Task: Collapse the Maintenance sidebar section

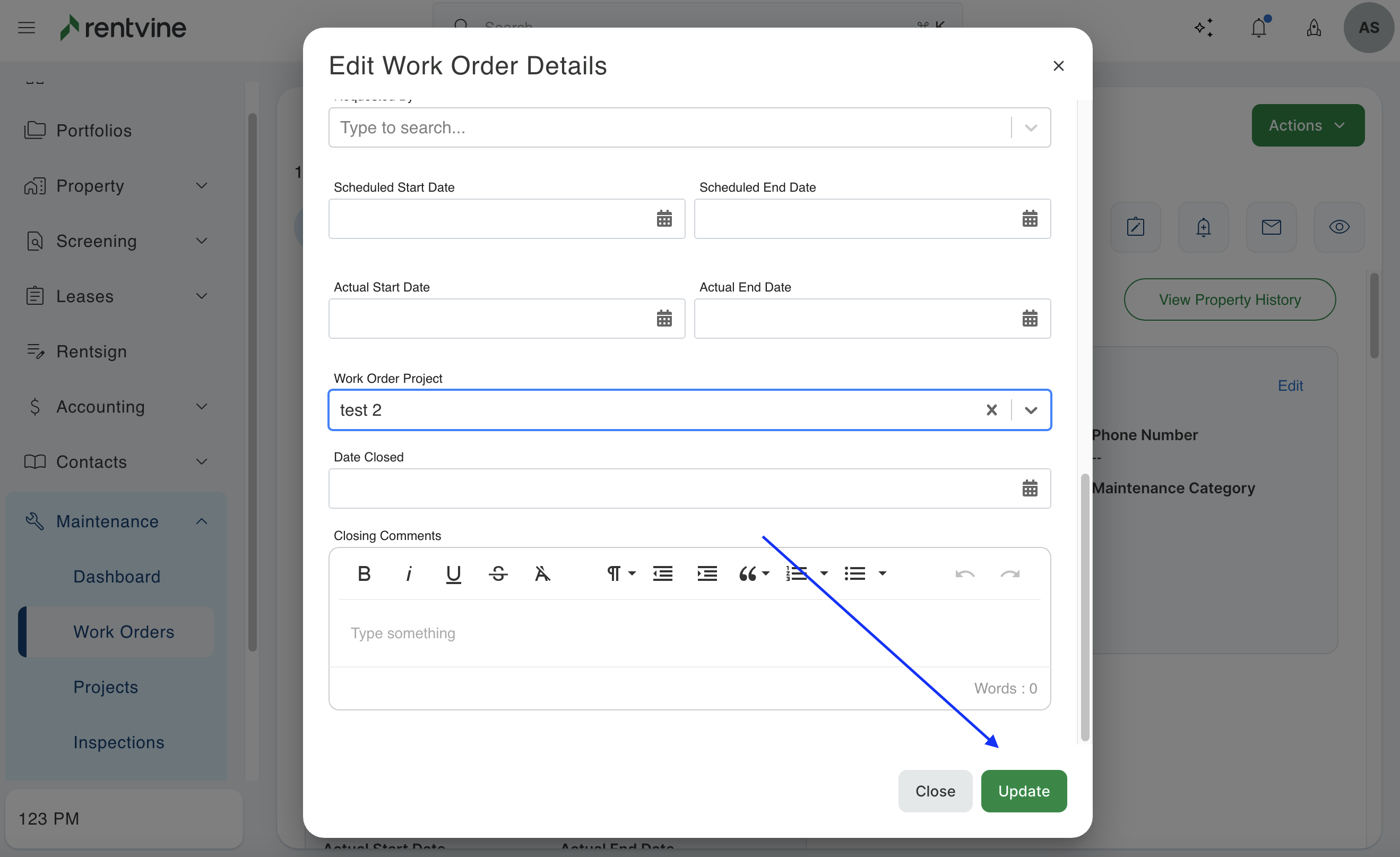Action: point(202,521)
